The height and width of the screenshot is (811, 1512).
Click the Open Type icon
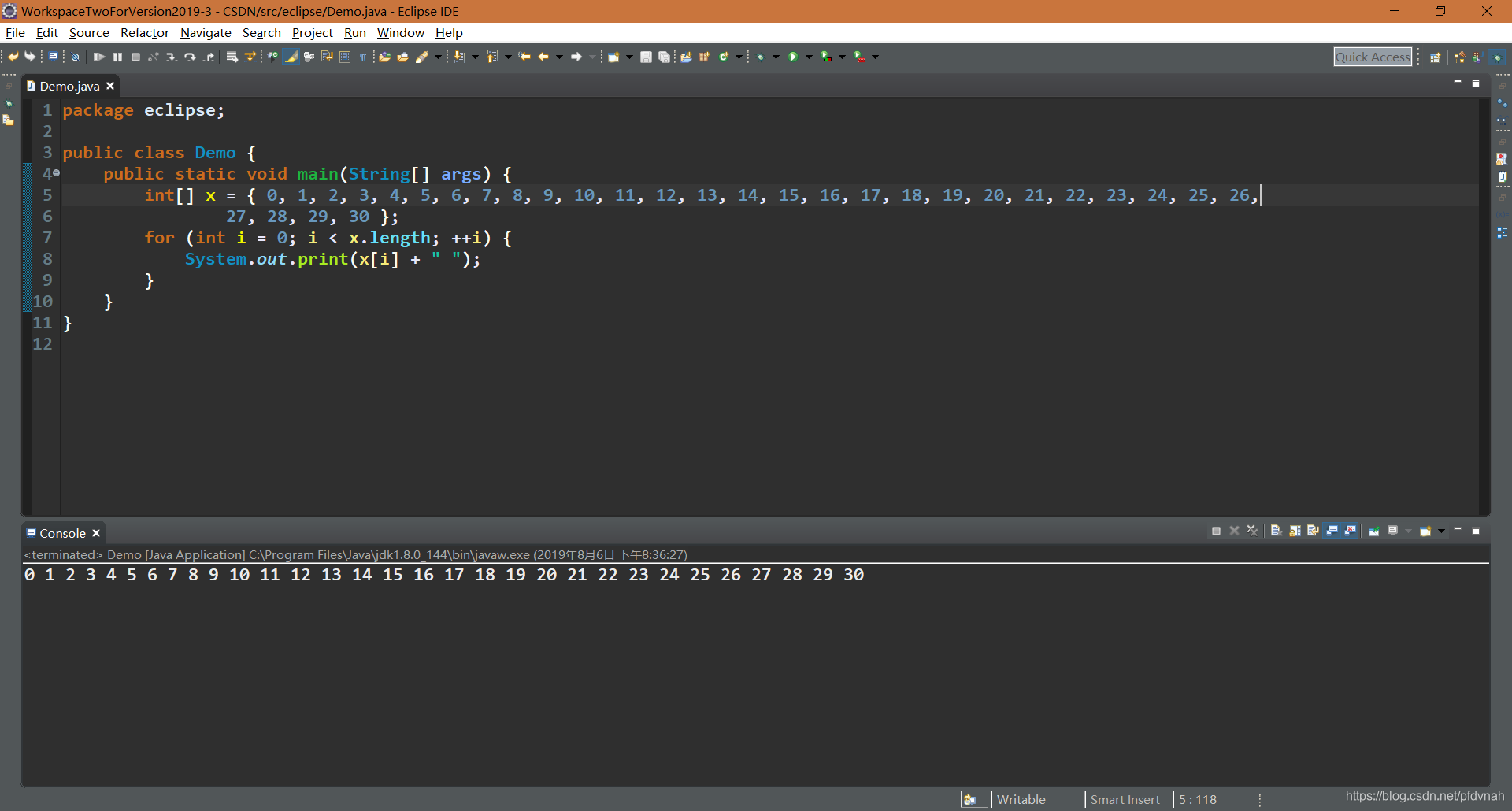384,57
